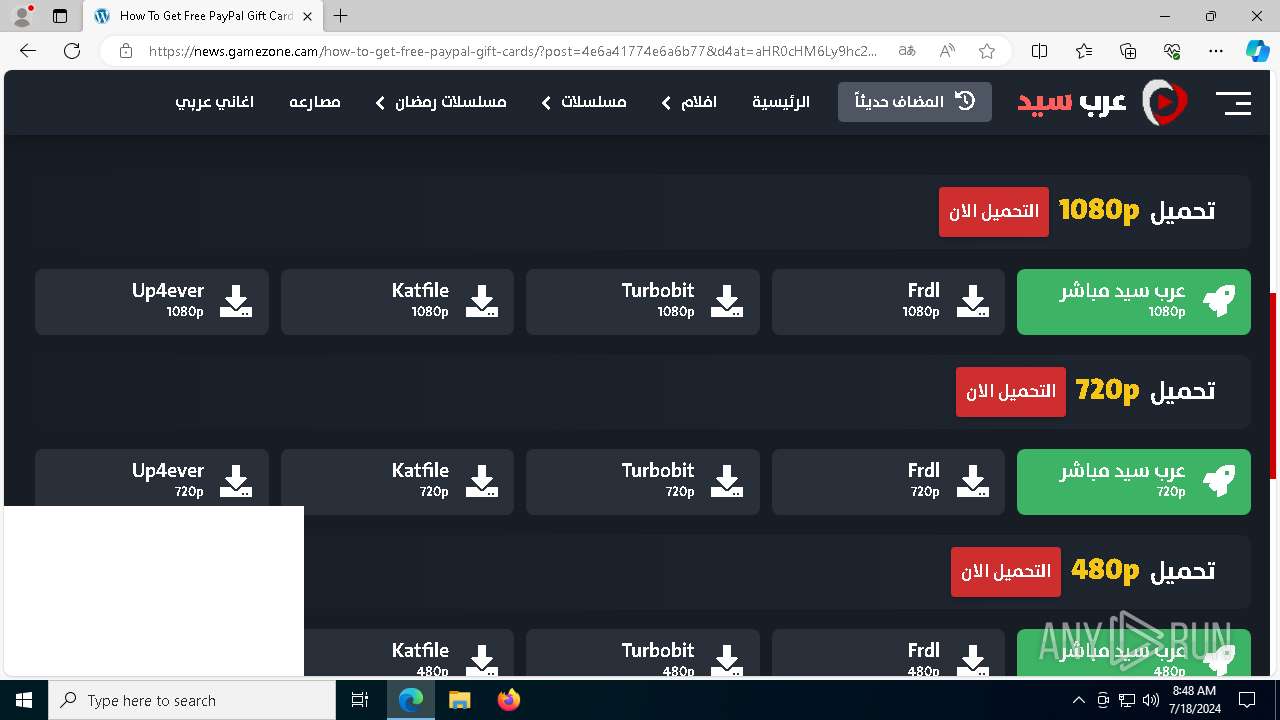Viewport: 1280px width, 720px height.
Task: Click red download-now badge for 480p
Action: 1005,571
